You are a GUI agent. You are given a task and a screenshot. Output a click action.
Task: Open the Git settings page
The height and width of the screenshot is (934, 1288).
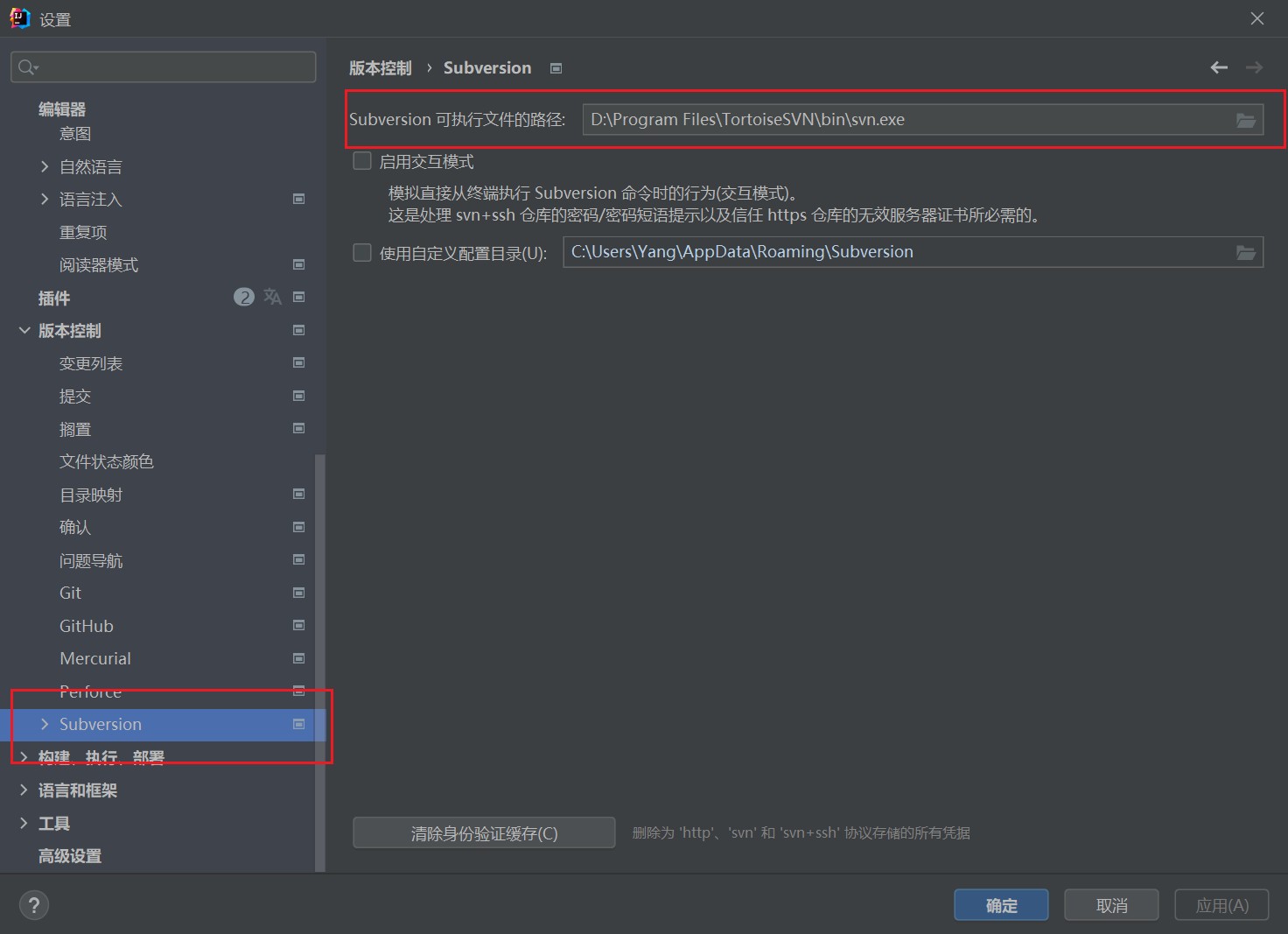click(70, 593)
